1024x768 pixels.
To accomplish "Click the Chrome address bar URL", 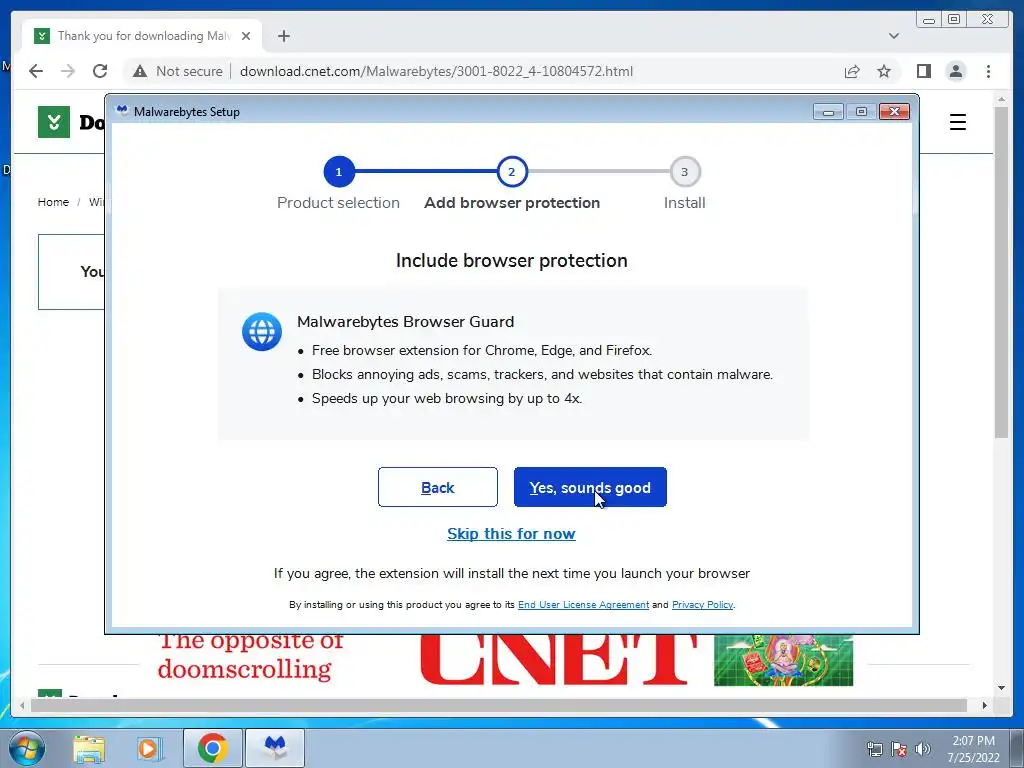I will 436,71.
